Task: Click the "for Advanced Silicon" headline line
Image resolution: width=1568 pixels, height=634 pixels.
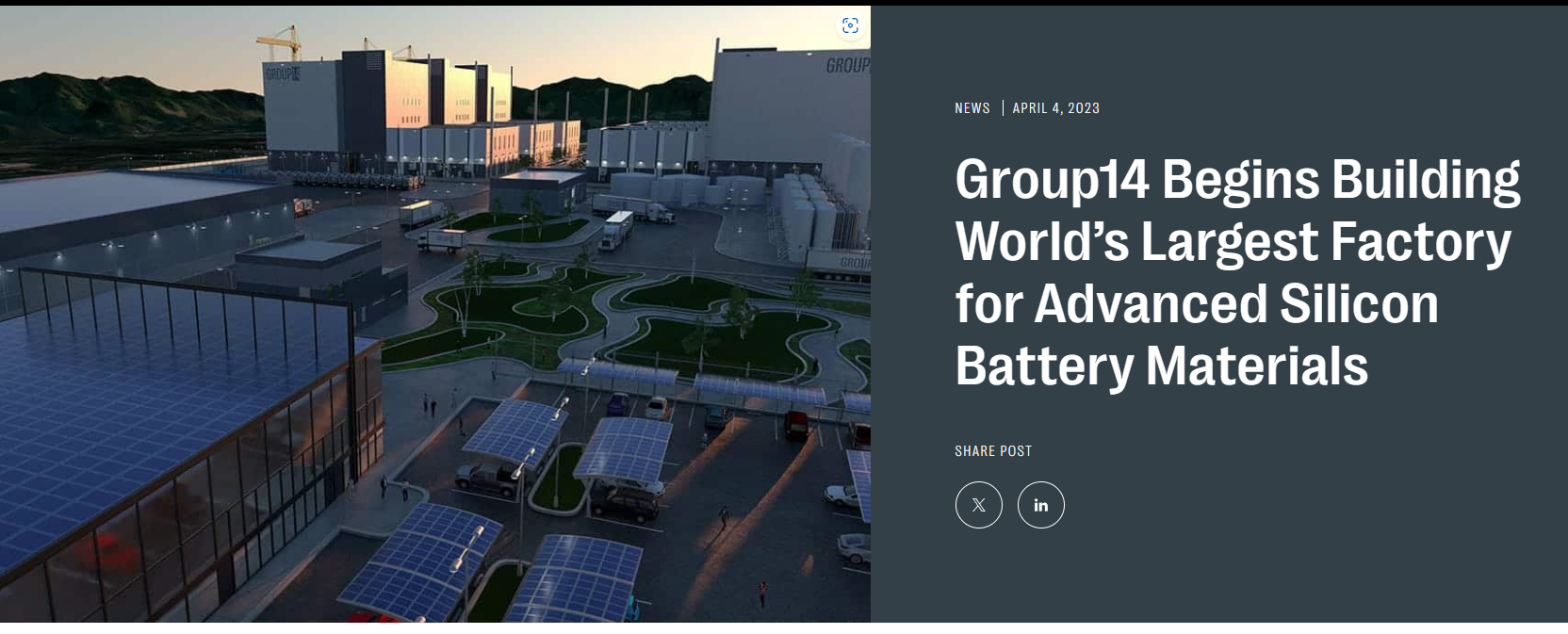Action: click(x=1197, y=304)
